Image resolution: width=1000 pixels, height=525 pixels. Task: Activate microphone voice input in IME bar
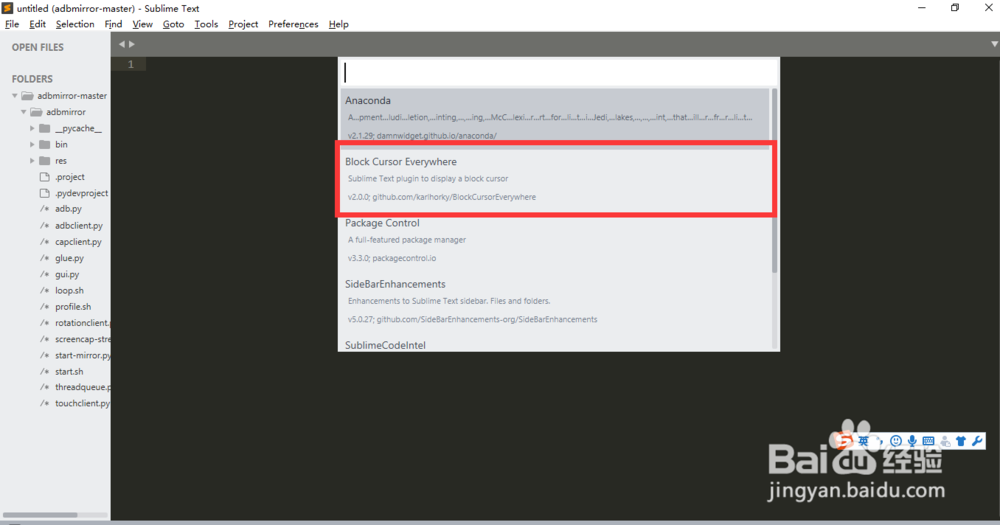click(x=912, y=441)
